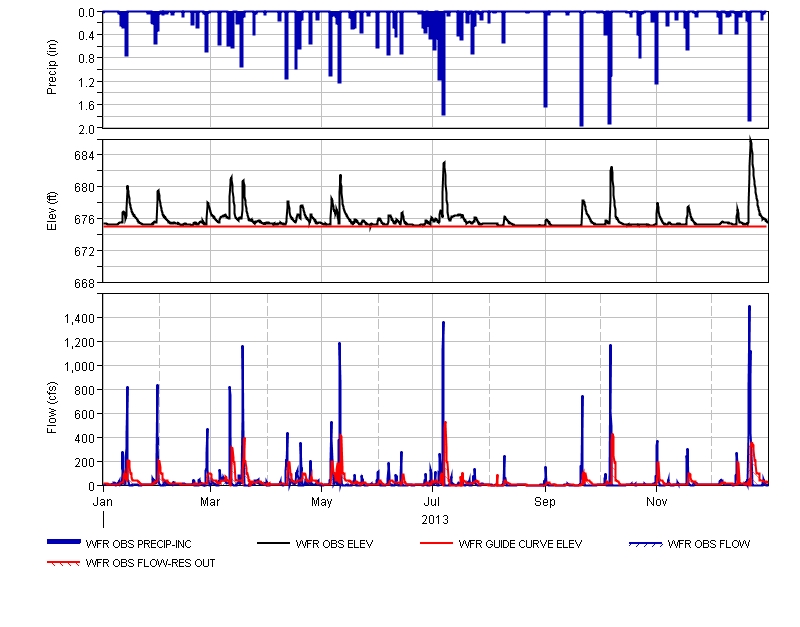Image resolution: width=800 pixels, height=627 pixels.
Task: Click the Elev (ft) axis title
Action: [x=52, y=211]
